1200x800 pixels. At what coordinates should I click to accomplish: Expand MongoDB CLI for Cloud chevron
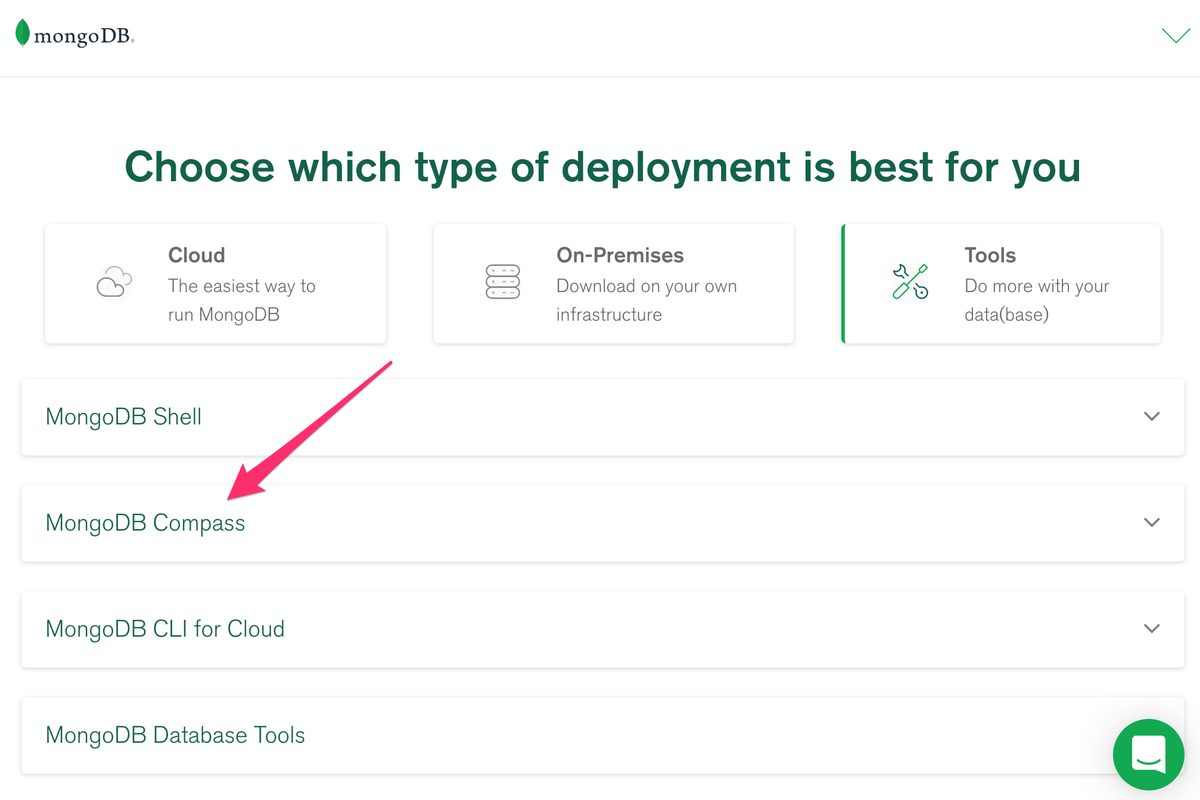[x=1152, y=628]
